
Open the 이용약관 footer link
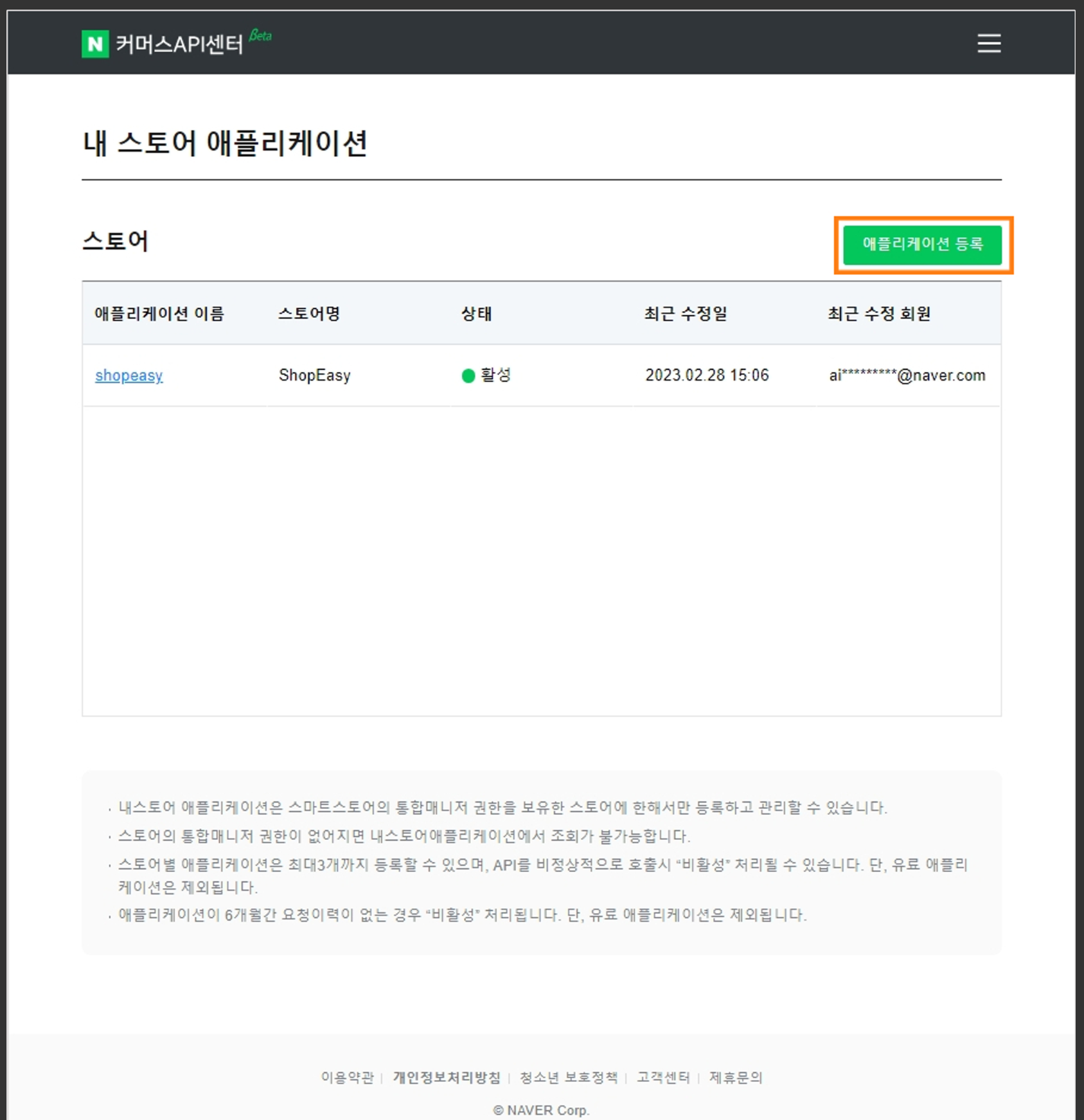click(348, 1077)
